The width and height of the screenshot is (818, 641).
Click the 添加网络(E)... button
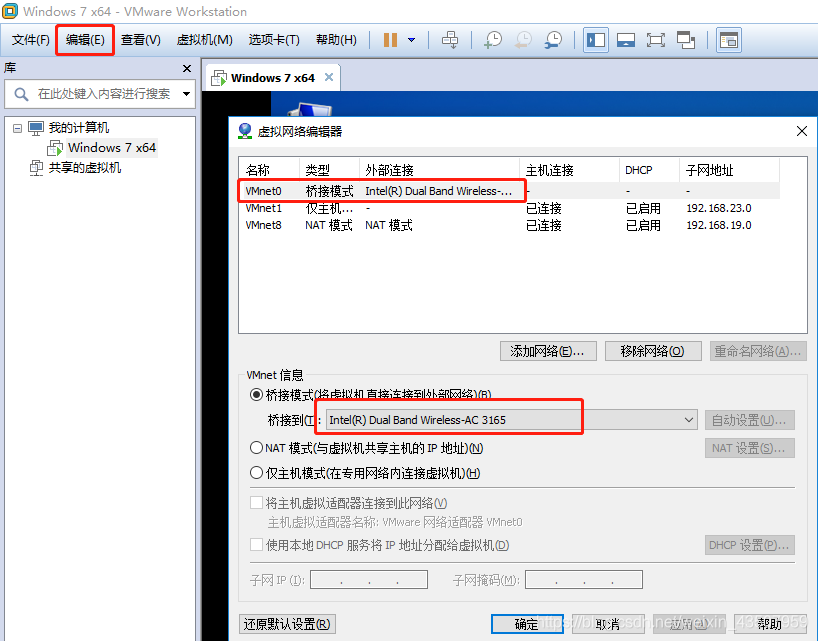(x=548, y=351)
